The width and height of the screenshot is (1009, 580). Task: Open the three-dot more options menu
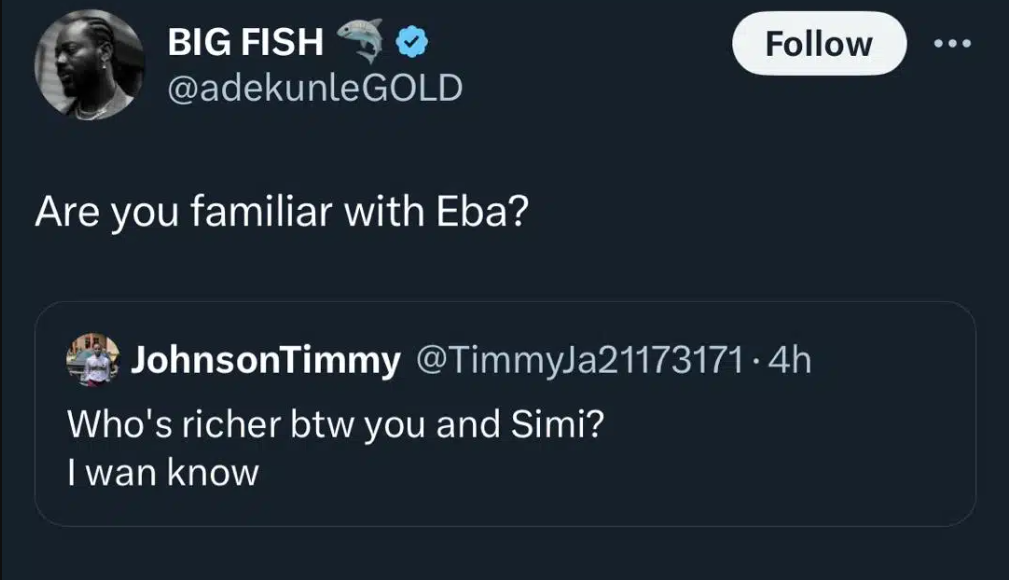pos(951,43)
